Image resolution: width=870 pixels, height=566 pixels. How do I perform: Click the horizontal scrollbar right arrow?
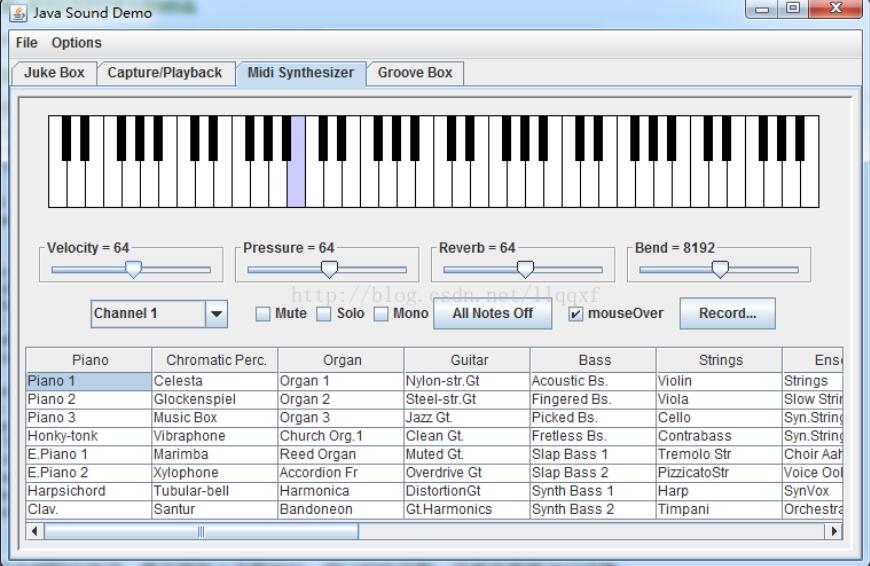(832, 532)
